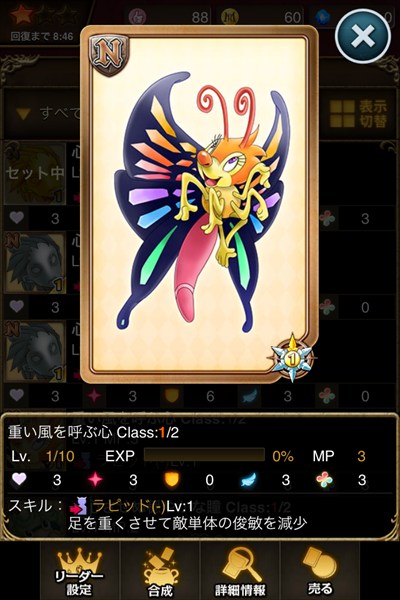Image resolution: width=400 pixels, height=600 pixels.
Task: Expand the すべて filter dropdown
Action: pyautogui.click(x=46, y=113)
